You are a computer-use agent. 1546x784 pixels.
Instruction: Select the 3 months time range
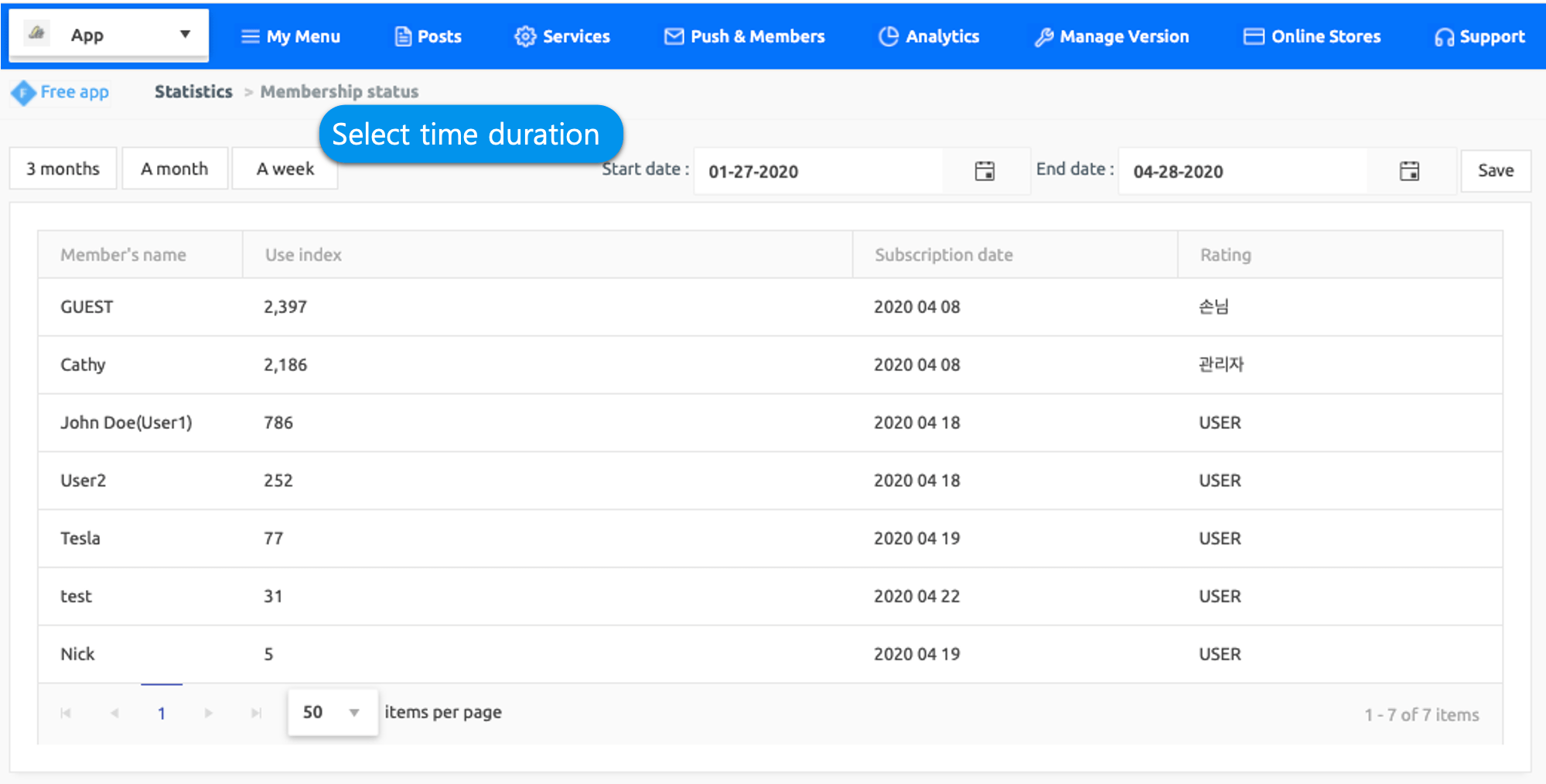click(63, 169)
